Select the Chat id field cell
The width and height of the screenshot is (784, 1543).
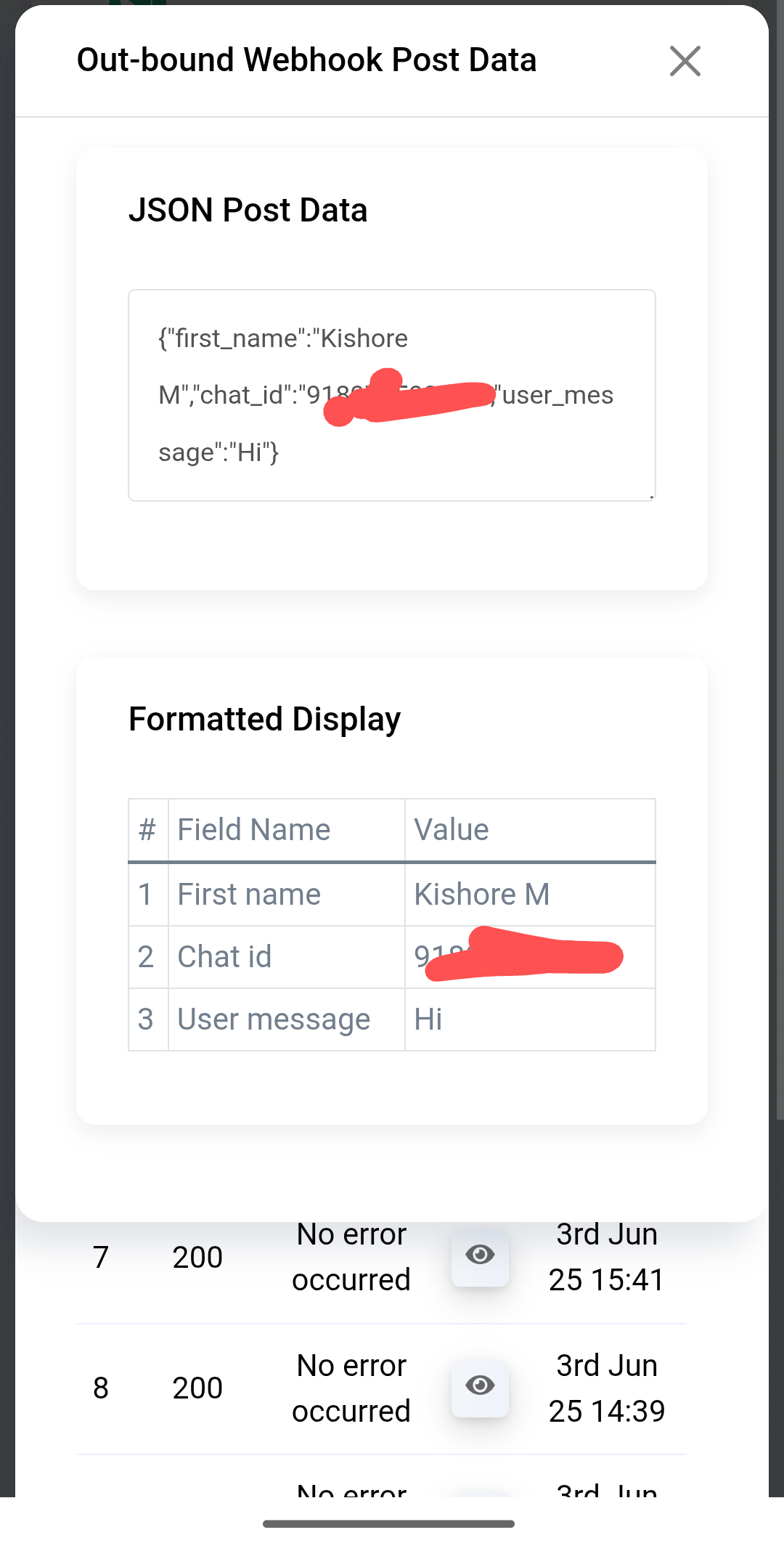tap(224, 957)
